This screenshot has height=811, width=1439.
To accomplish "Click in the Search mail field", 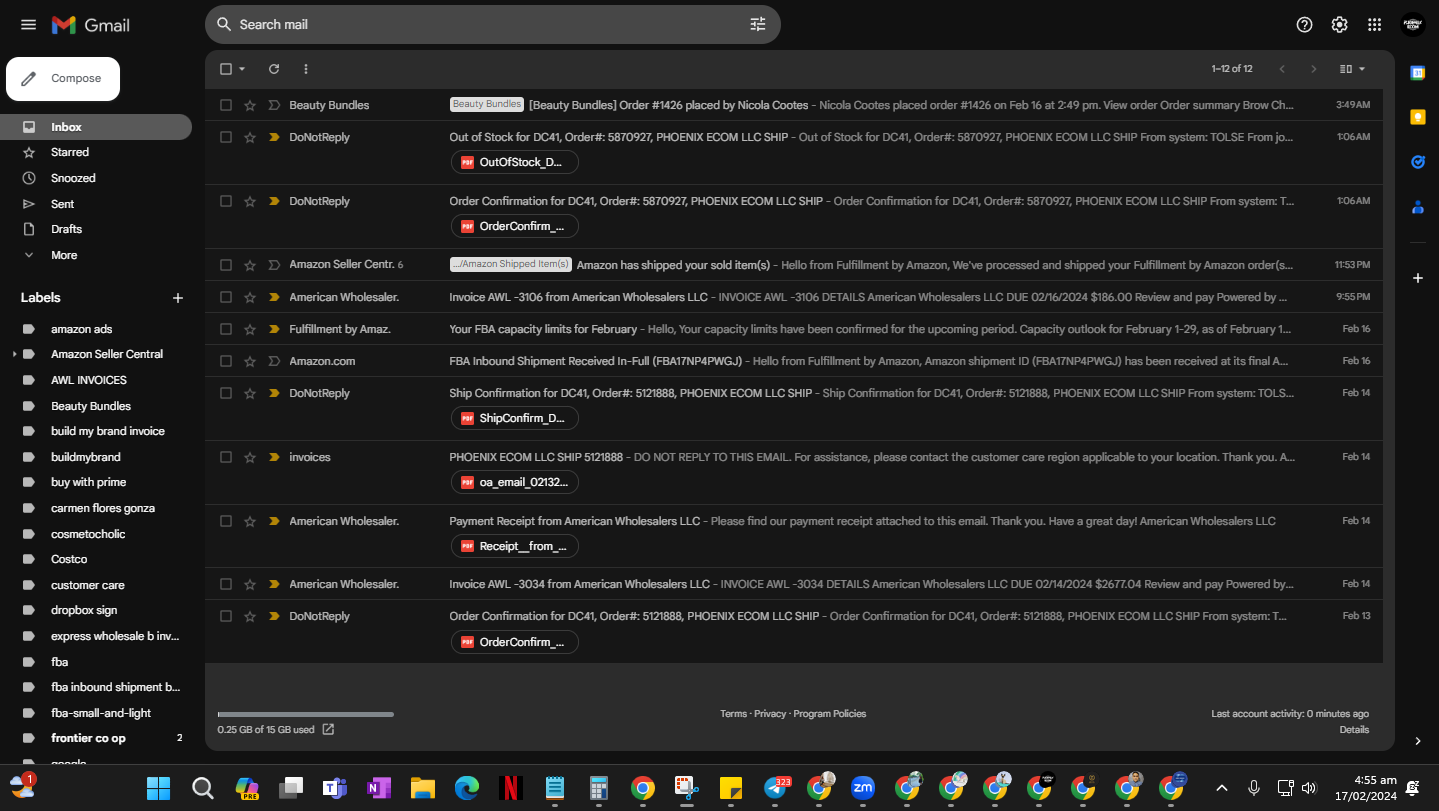I will pos(493,25).
